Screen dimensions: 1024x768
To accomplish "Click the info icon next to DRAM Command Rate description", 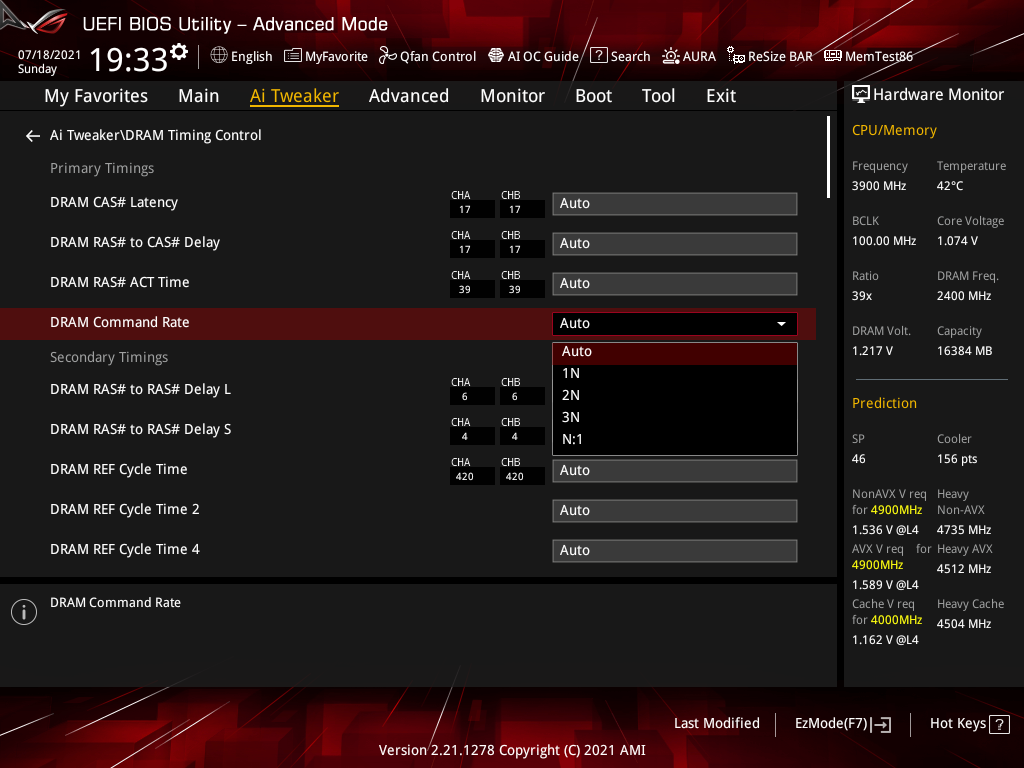I will click(x=23, y=611).
